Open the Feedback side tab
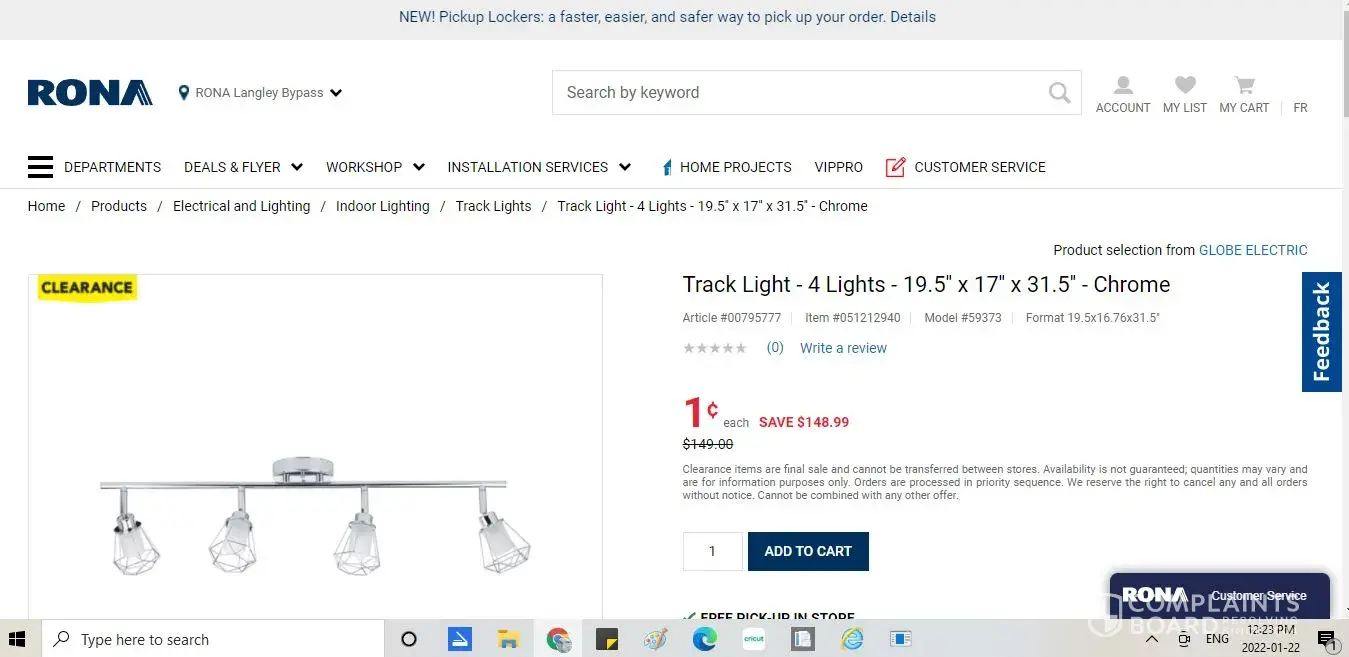The width and height of the screenshot is (1349, 657). [1321, 332]
